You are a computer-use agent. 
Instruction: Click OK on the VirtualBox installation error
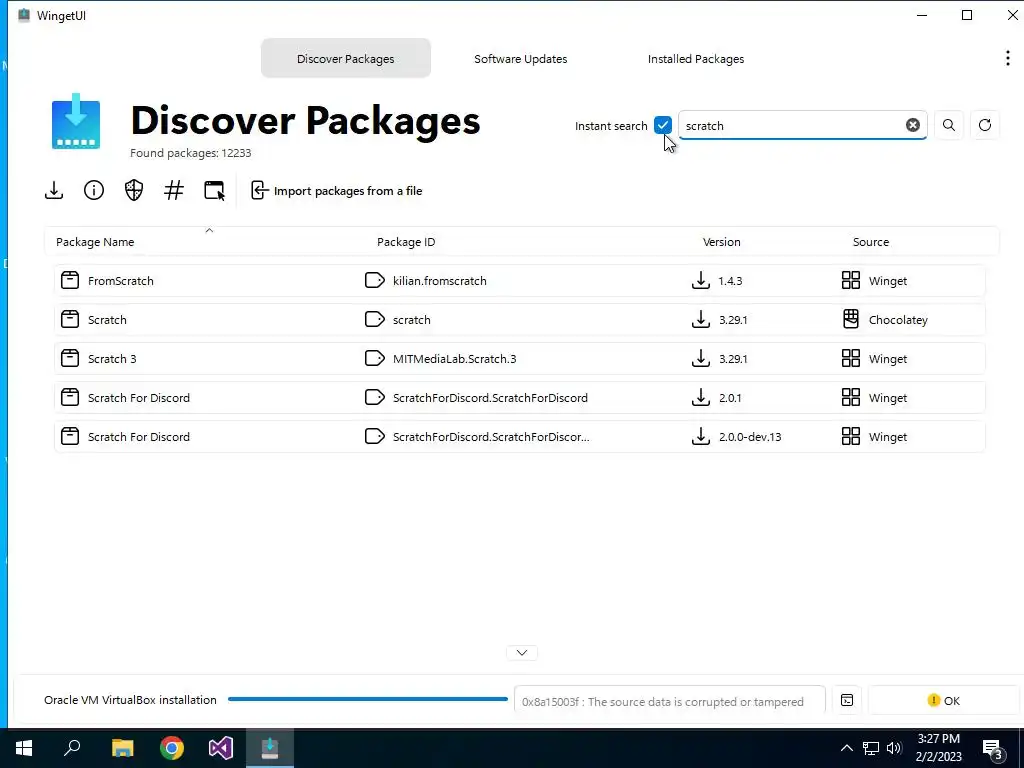point(943,701)
